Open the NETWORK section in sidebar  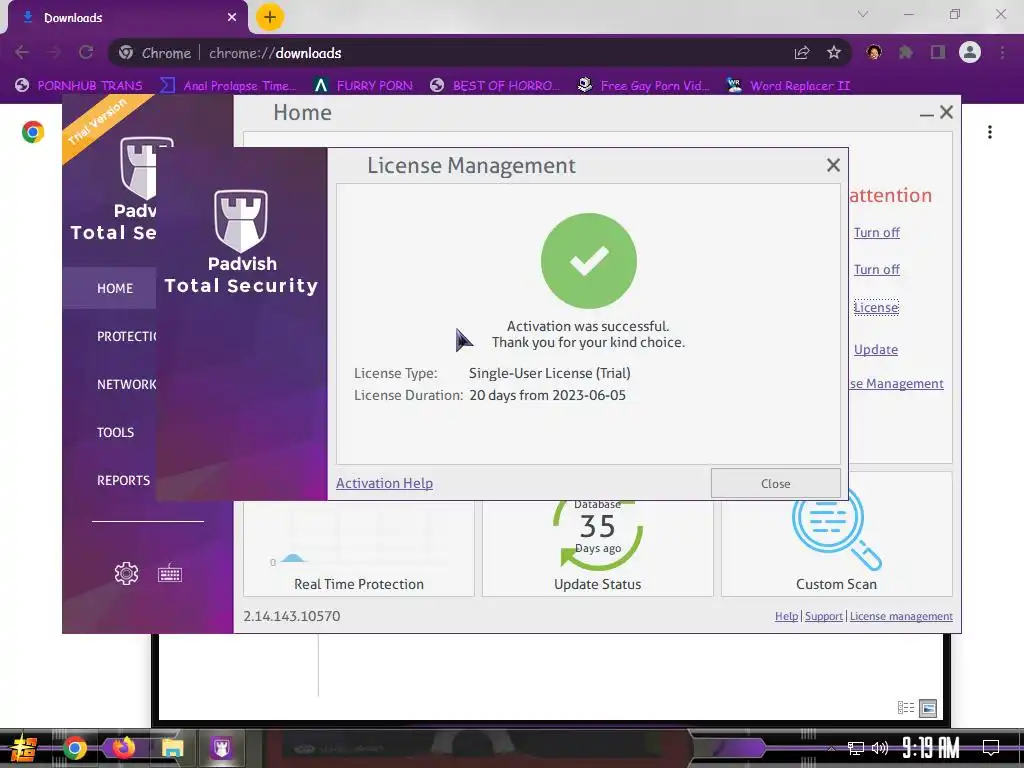pyautogui.click(x=127, y=384)
